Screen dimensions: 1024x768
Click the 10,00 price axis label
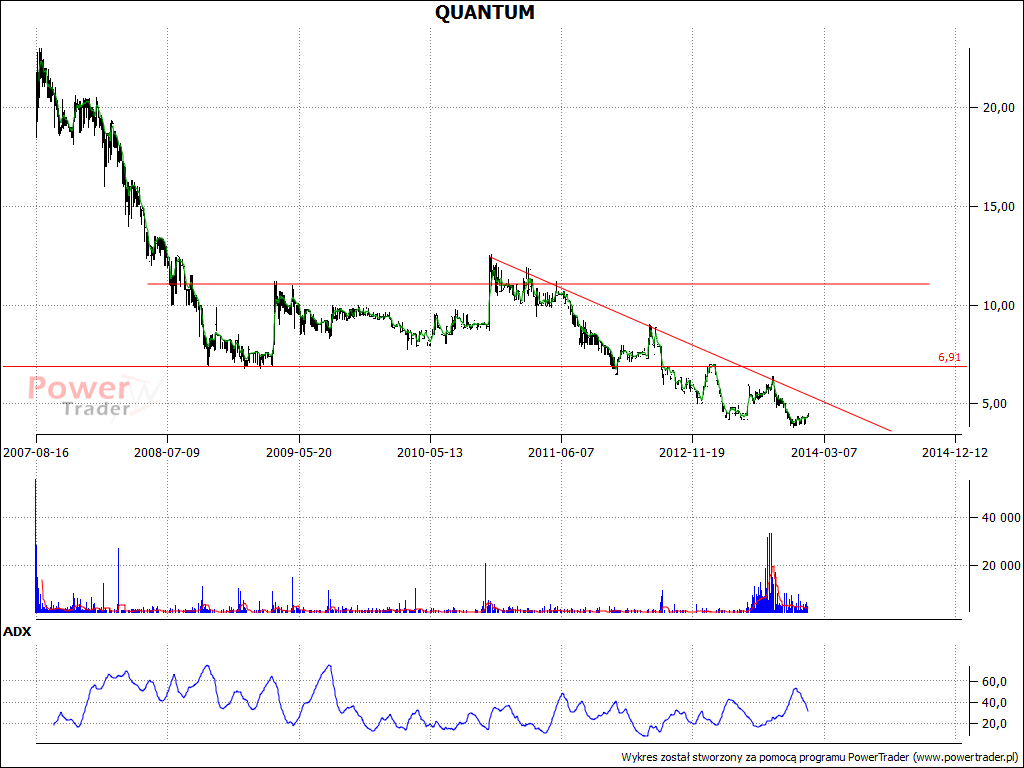coord(999,306)
